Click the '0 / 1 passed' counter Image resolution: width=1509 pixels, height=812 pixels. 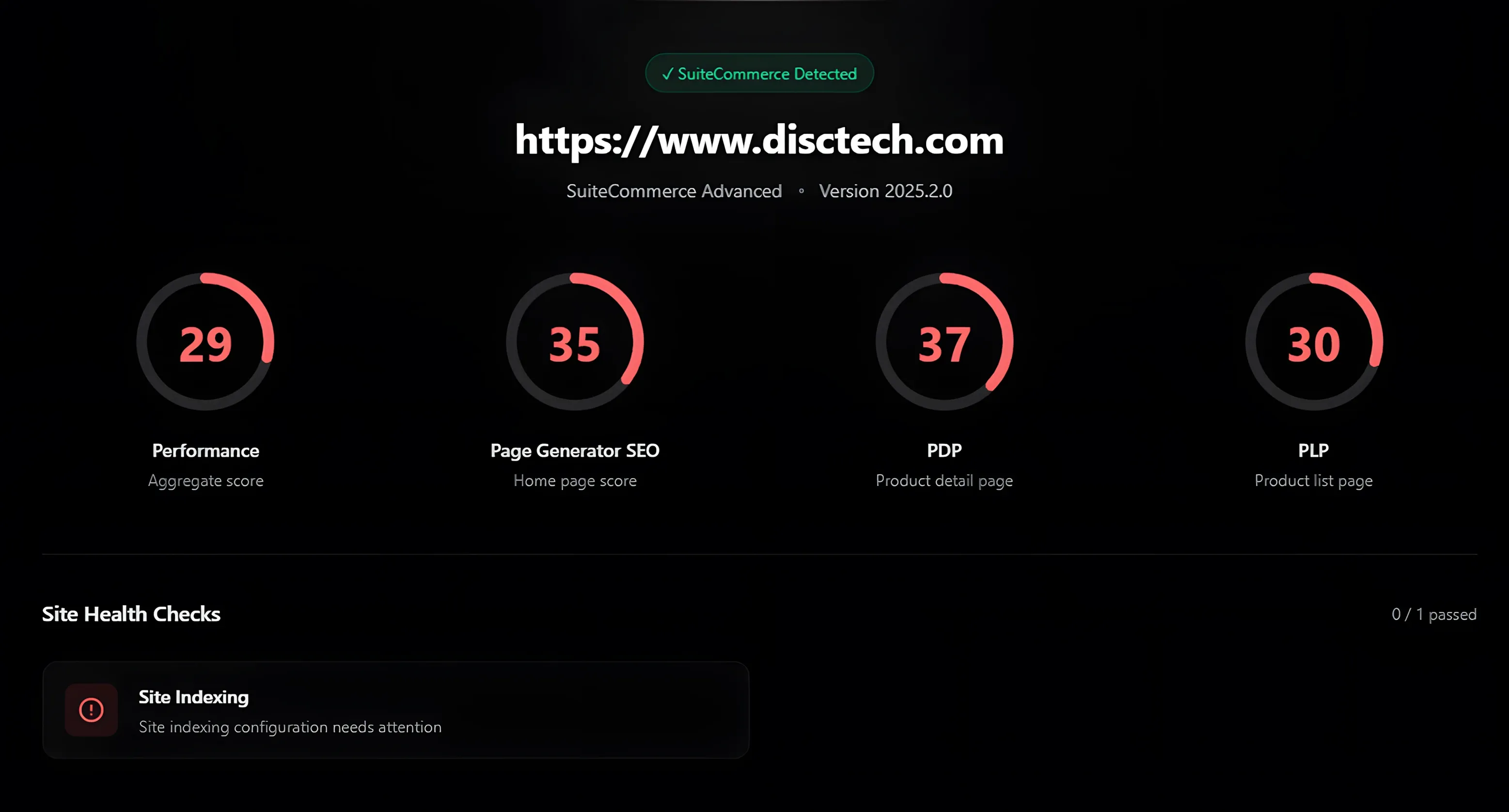click(1434, 614)
